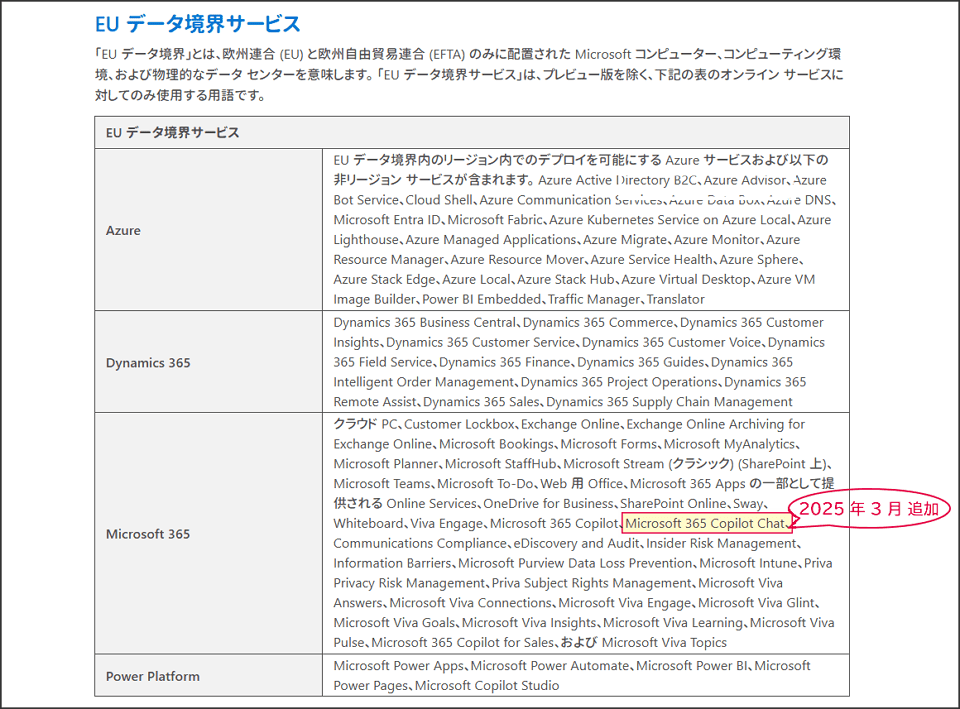Image resolution: width=960 pixels, height=709 pixels.
Task: Click the text "Cloud Shell"
Action: click(439, 200)
